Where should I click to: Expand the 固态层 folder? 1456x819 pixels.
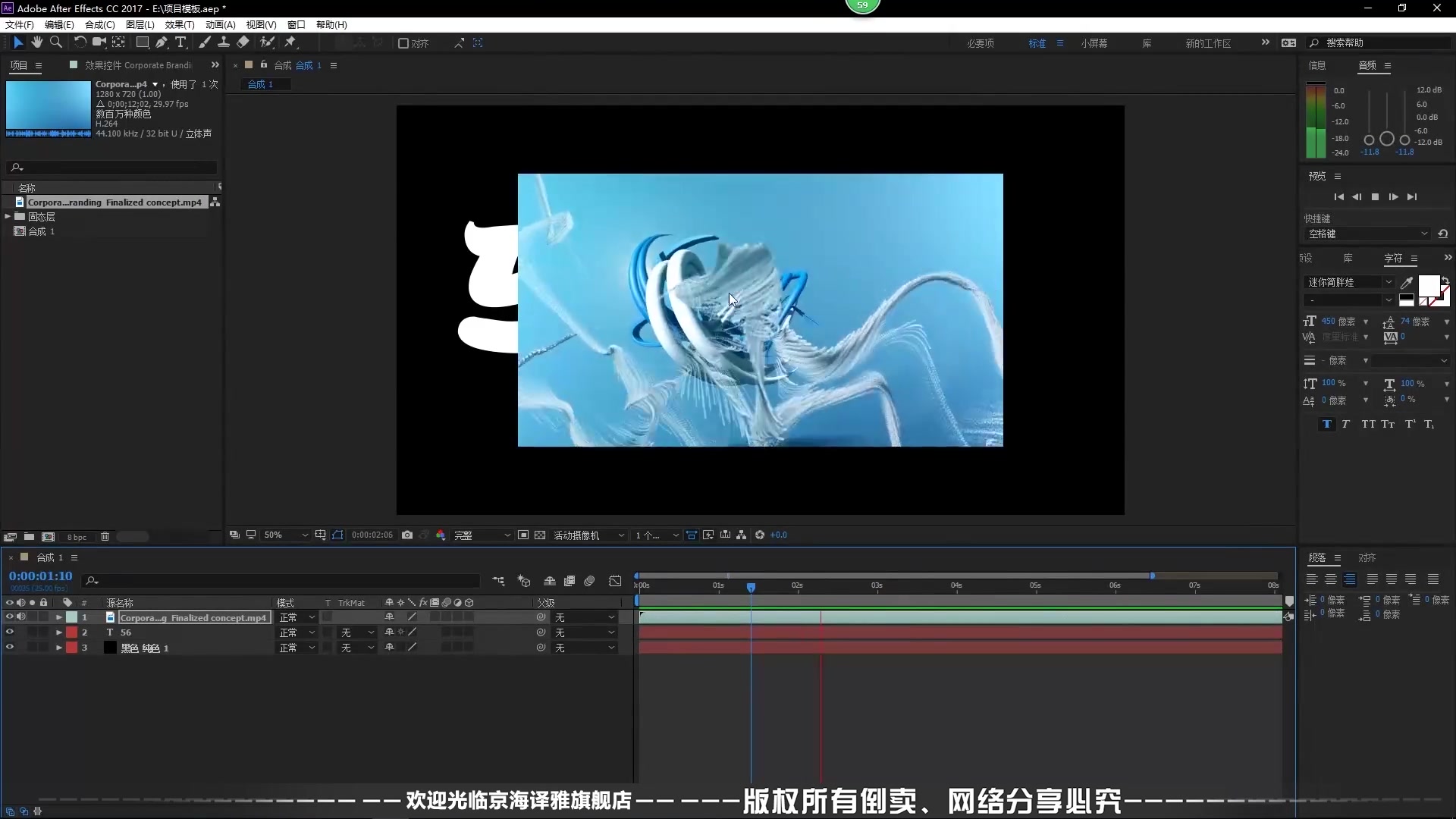click(x=8, y=217)
